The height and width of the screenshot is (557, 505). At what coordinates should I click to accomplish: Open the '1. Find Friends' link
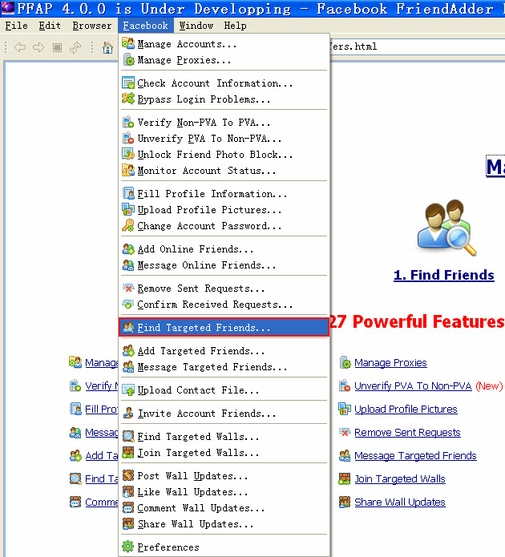pyautogui.click(x=444, y=275)
